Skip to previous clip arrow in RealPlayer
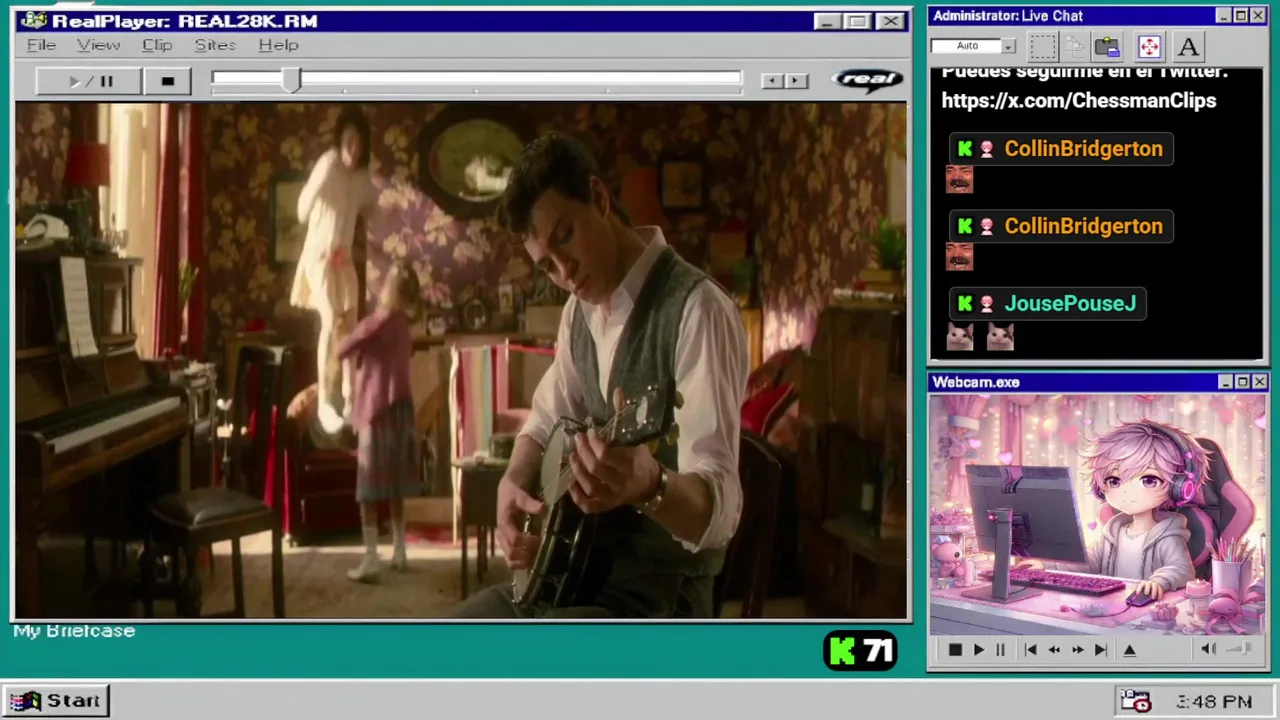The height and width of the screenshot is (720, 1280). coord(771,80)
